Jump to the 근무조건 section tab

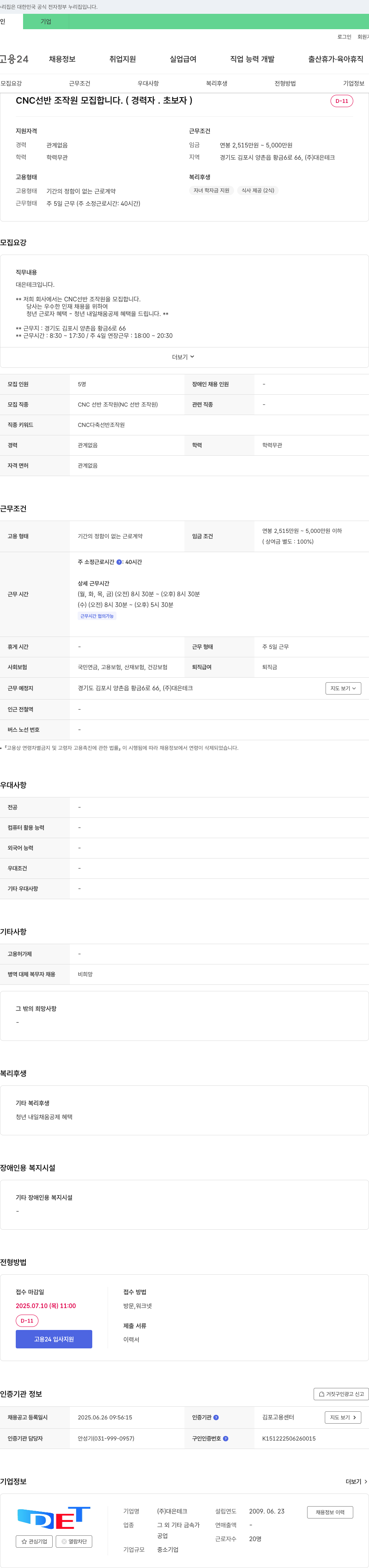click(x=79, y=83)
